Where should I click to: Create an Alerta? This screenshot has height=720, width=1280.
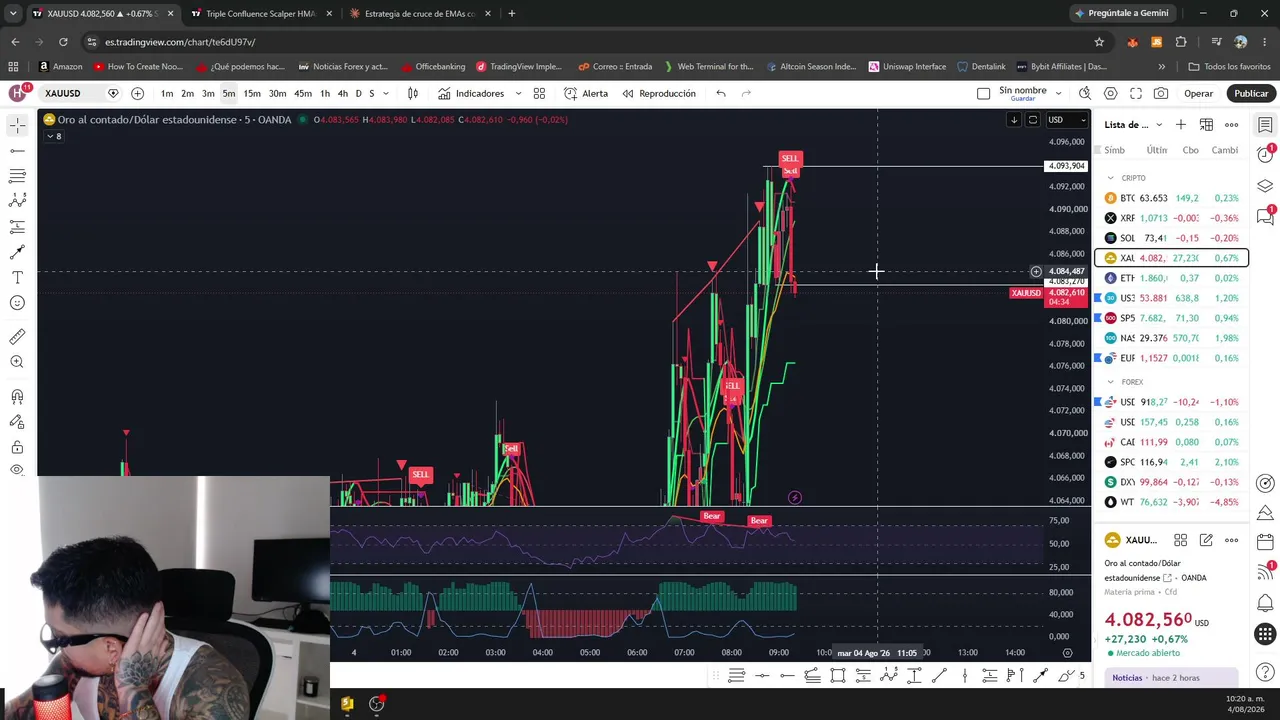click(x=586, y=93)
